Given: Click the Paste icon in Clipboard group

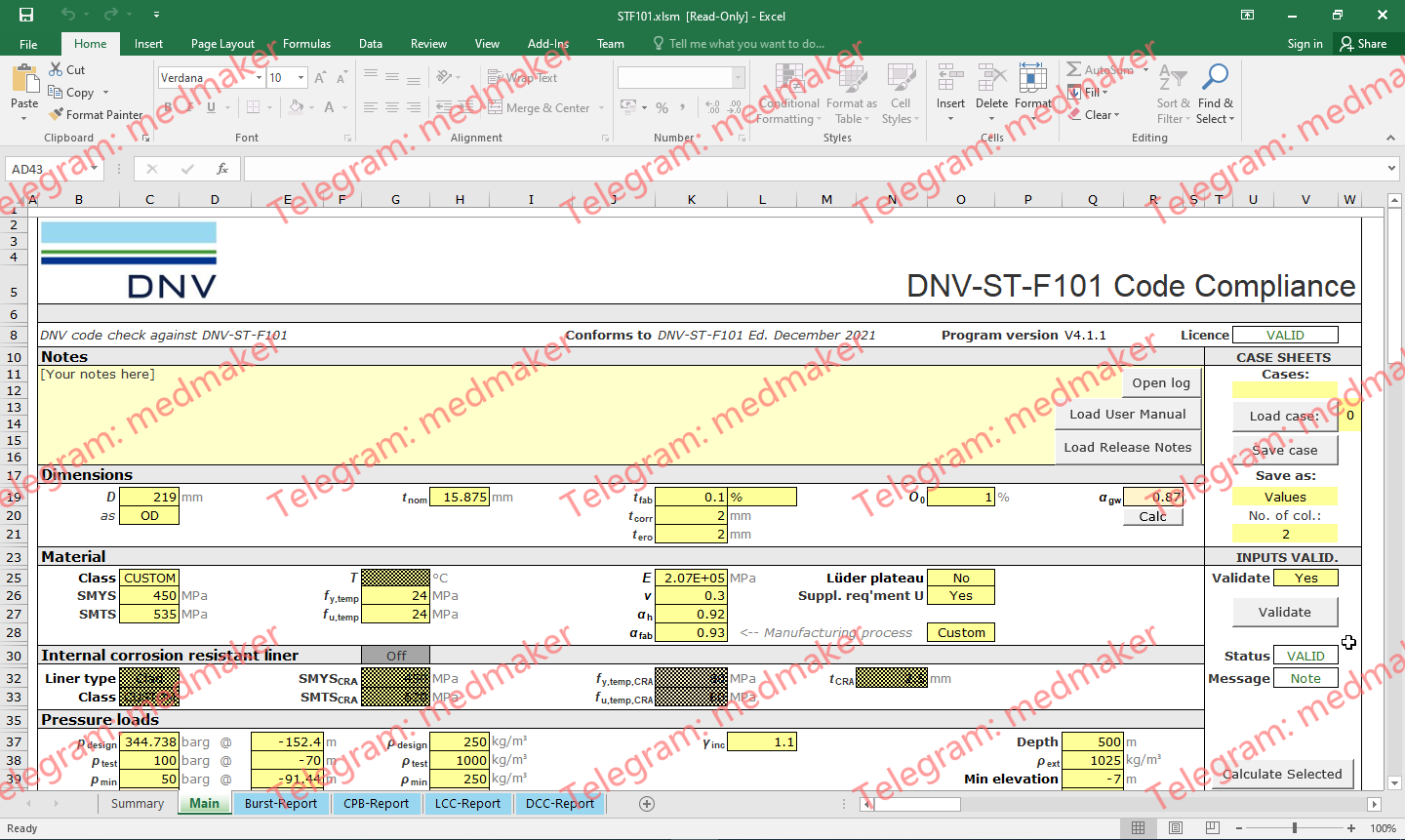Looking at the screenshot, I should pyautogui.click(x=24, y=79).
